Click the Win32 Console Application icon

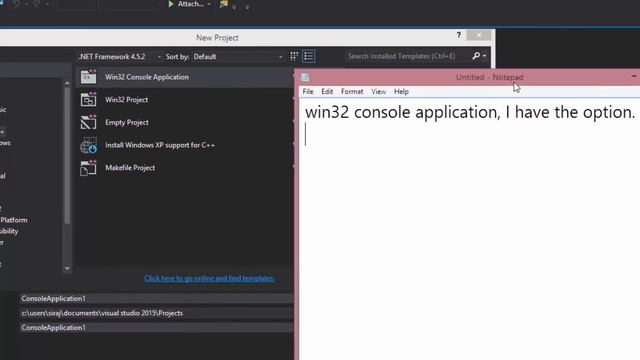(x=88, y=77)
